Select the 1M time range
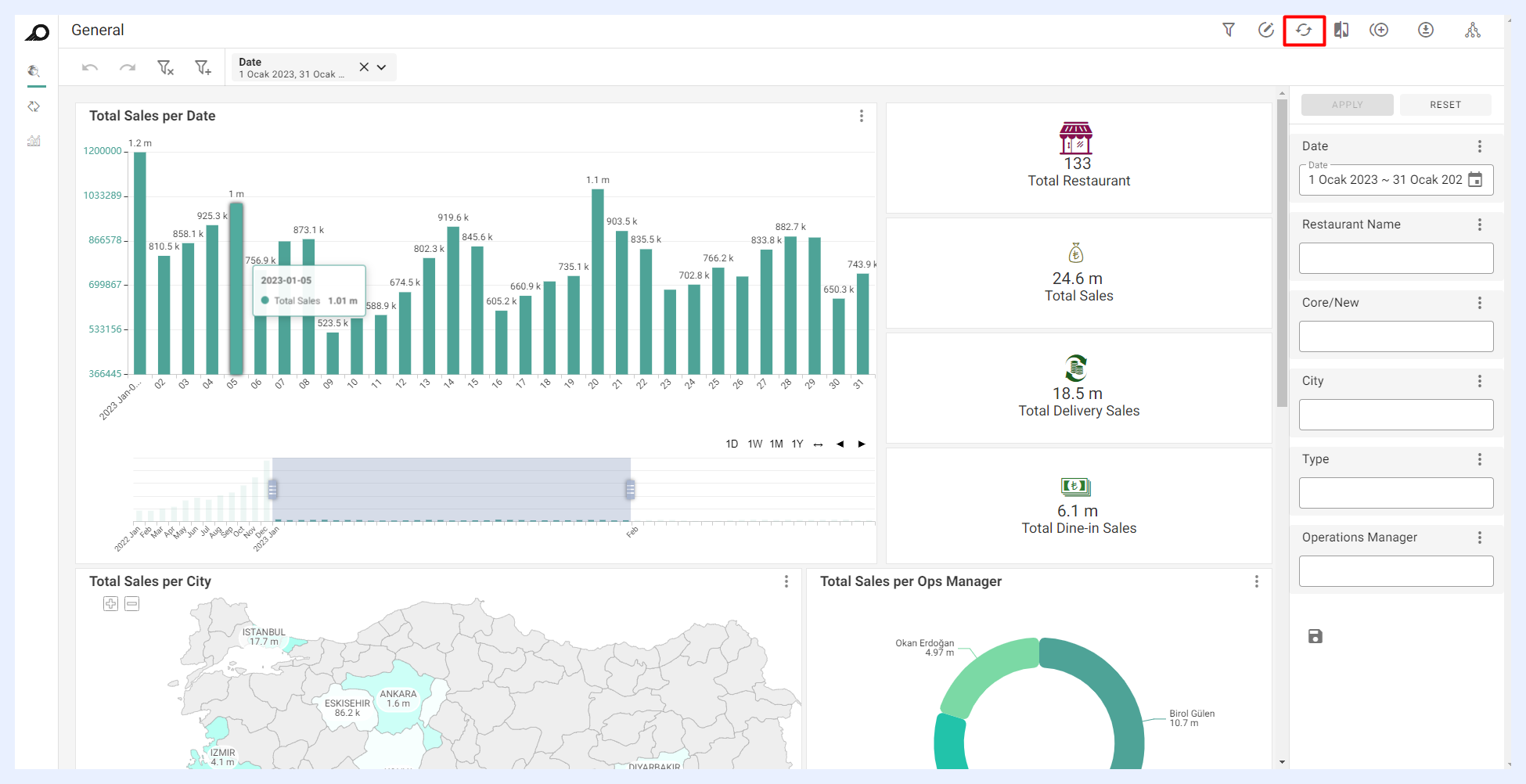 click(776, 444)
